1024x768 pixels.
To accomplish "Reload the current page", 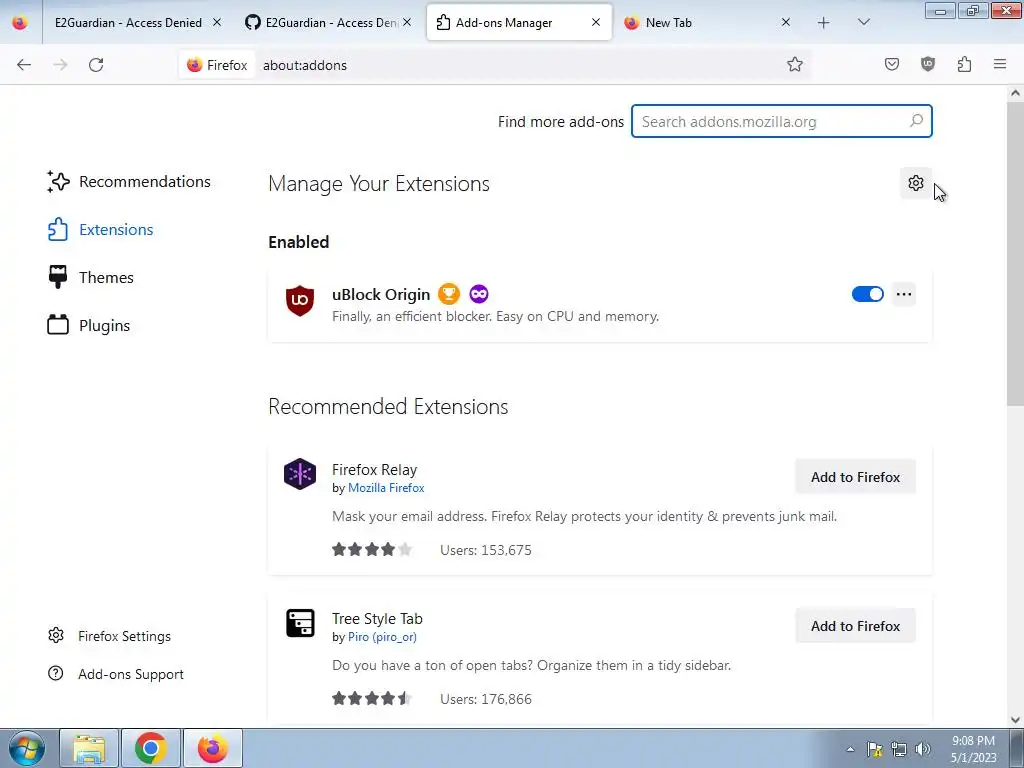I will point(96,65).
